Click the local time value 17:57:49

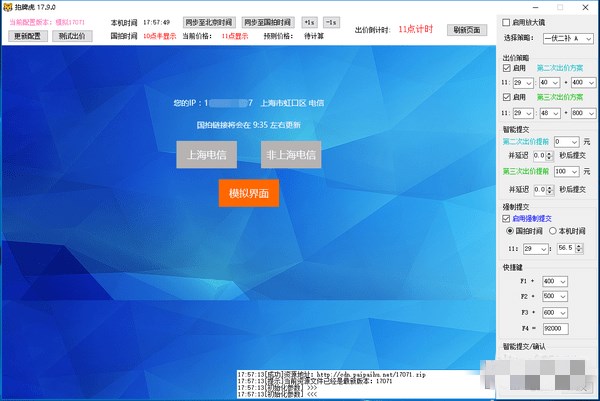[x=157, y=22]
